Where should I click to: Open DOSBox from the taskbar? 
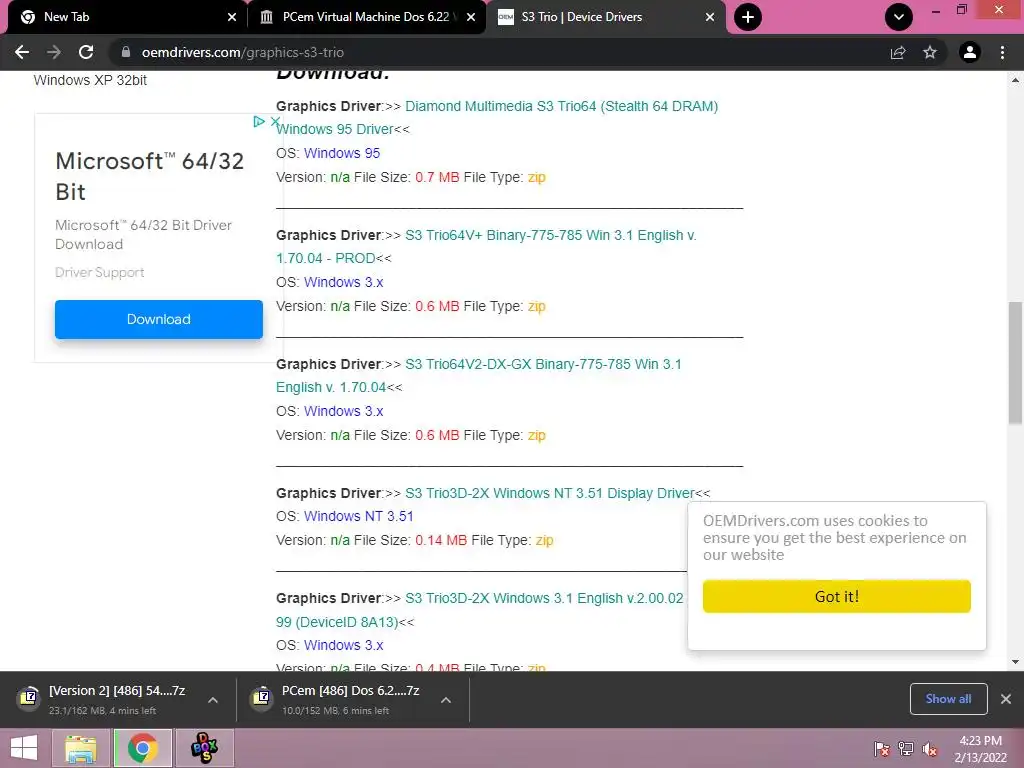pos(204,748)
